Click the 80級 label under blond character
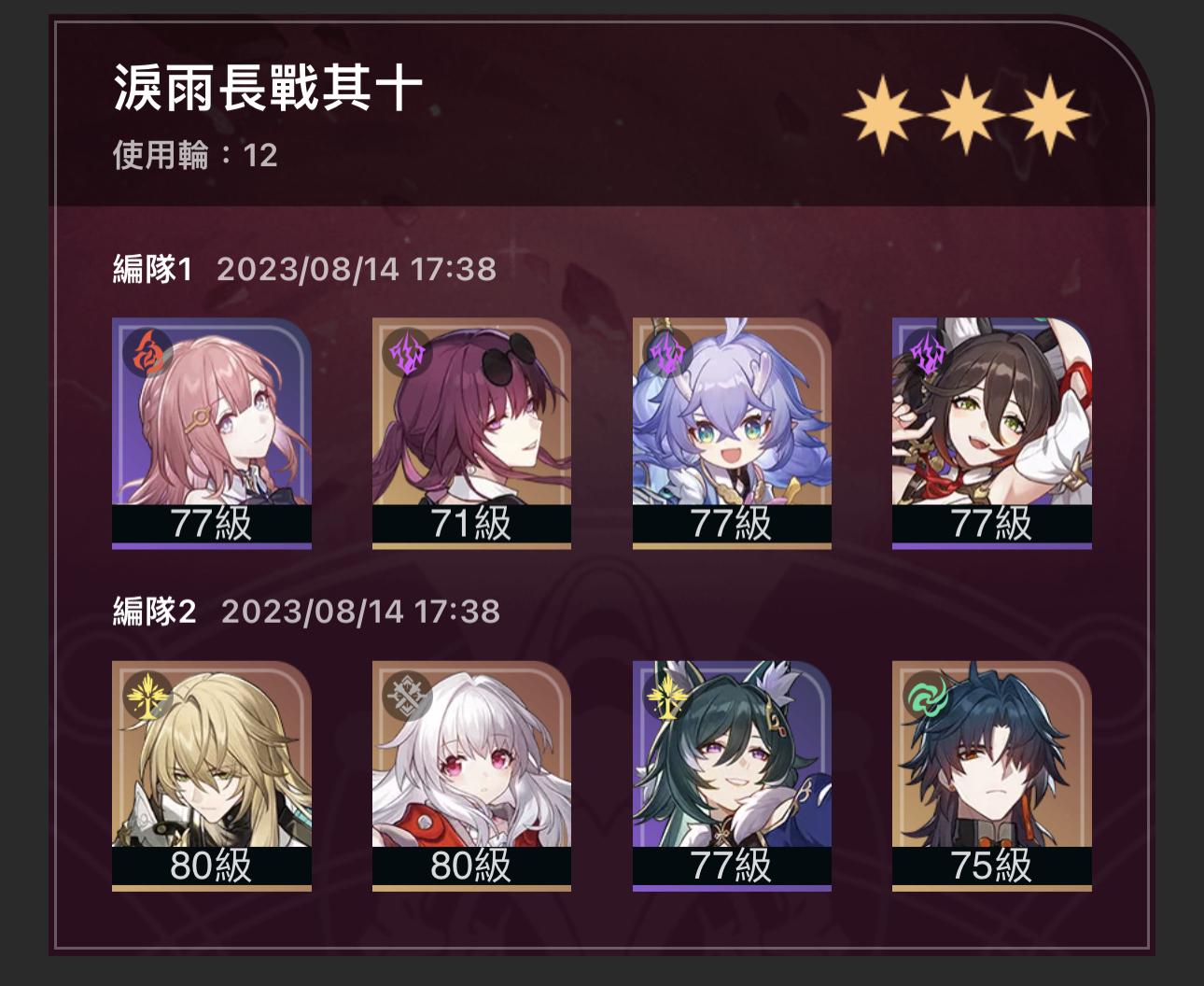Screen dimensions: 1204x986 [x=211, y=866]
